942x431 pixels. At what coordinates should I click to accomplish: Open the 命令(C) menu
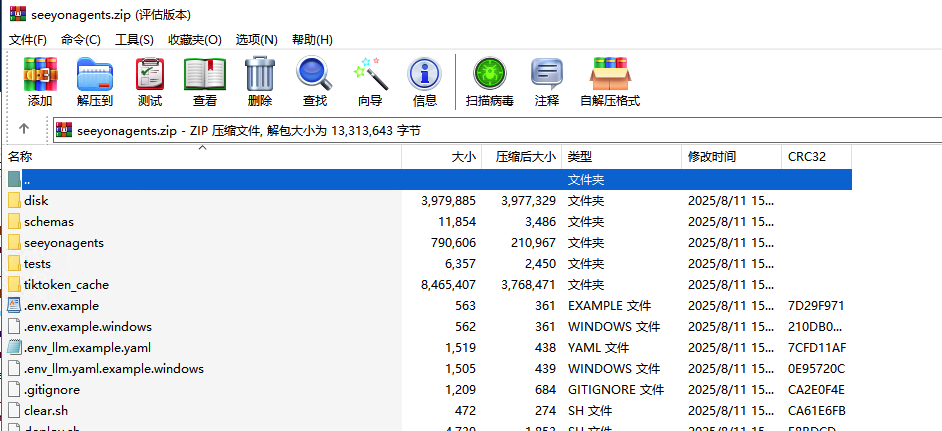(81, 40)
